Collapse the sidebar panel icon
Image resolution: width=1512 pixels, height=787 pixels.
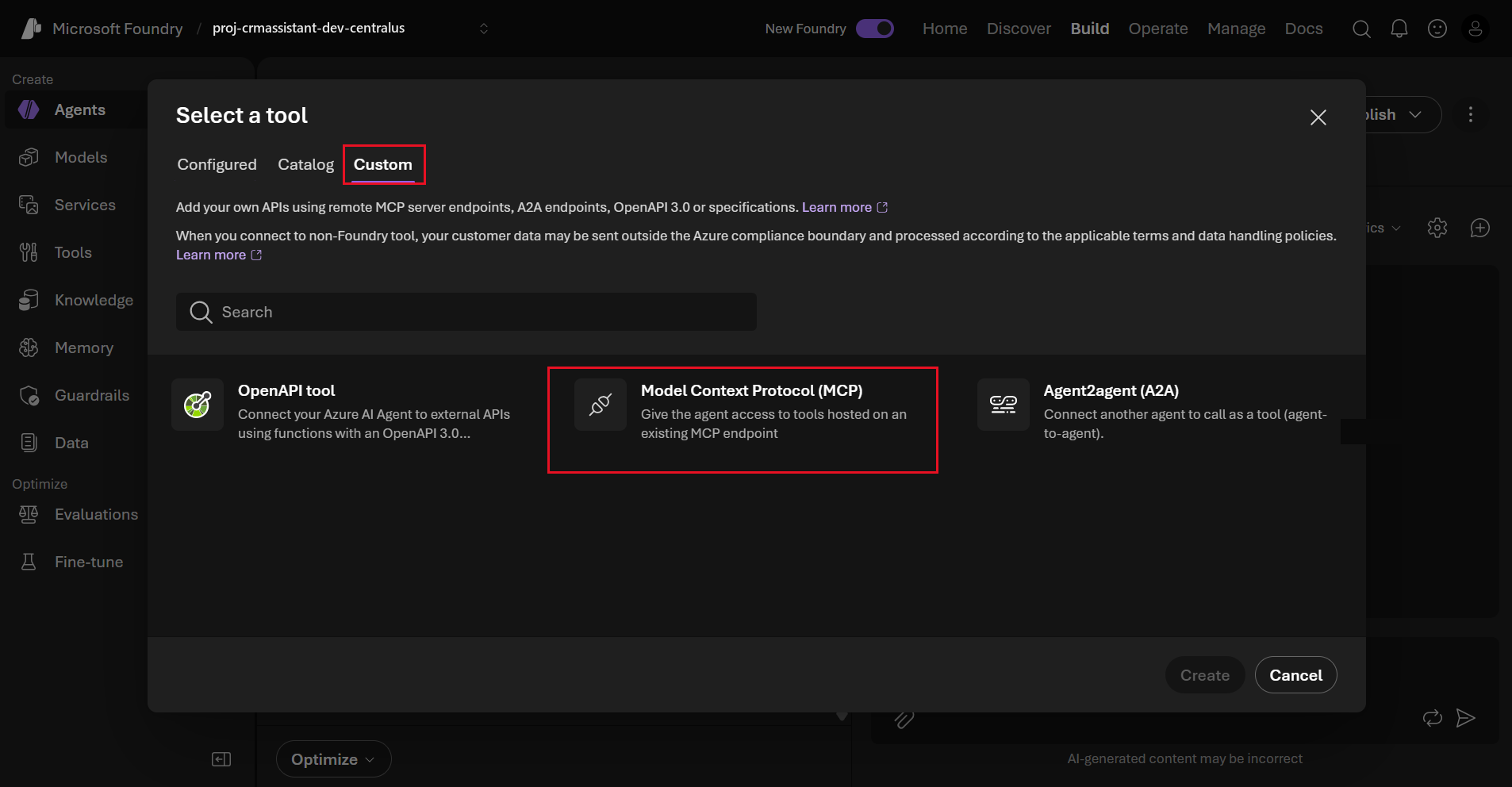point(221,759)
